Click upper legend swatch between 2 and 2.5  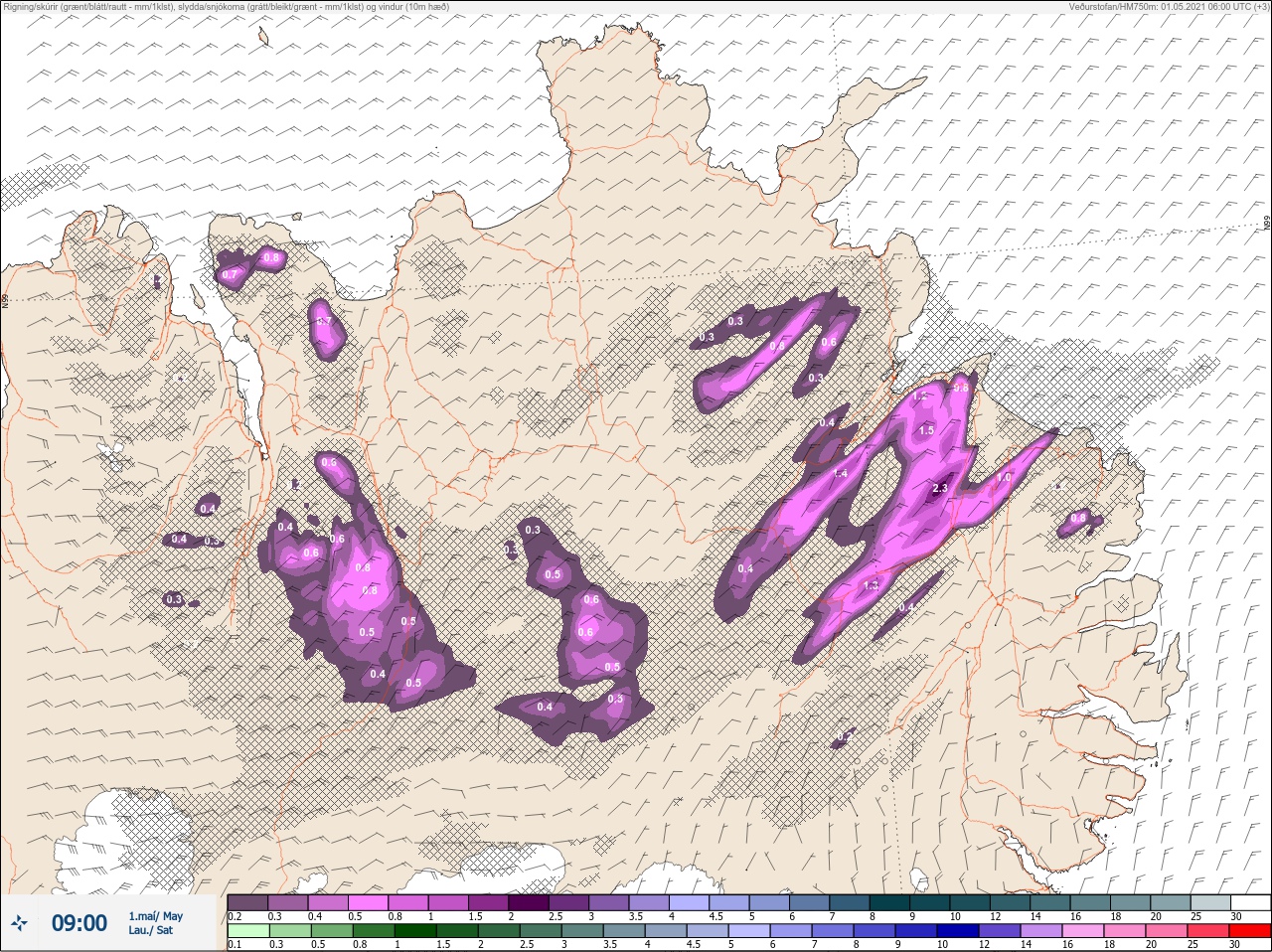[531, 901]
